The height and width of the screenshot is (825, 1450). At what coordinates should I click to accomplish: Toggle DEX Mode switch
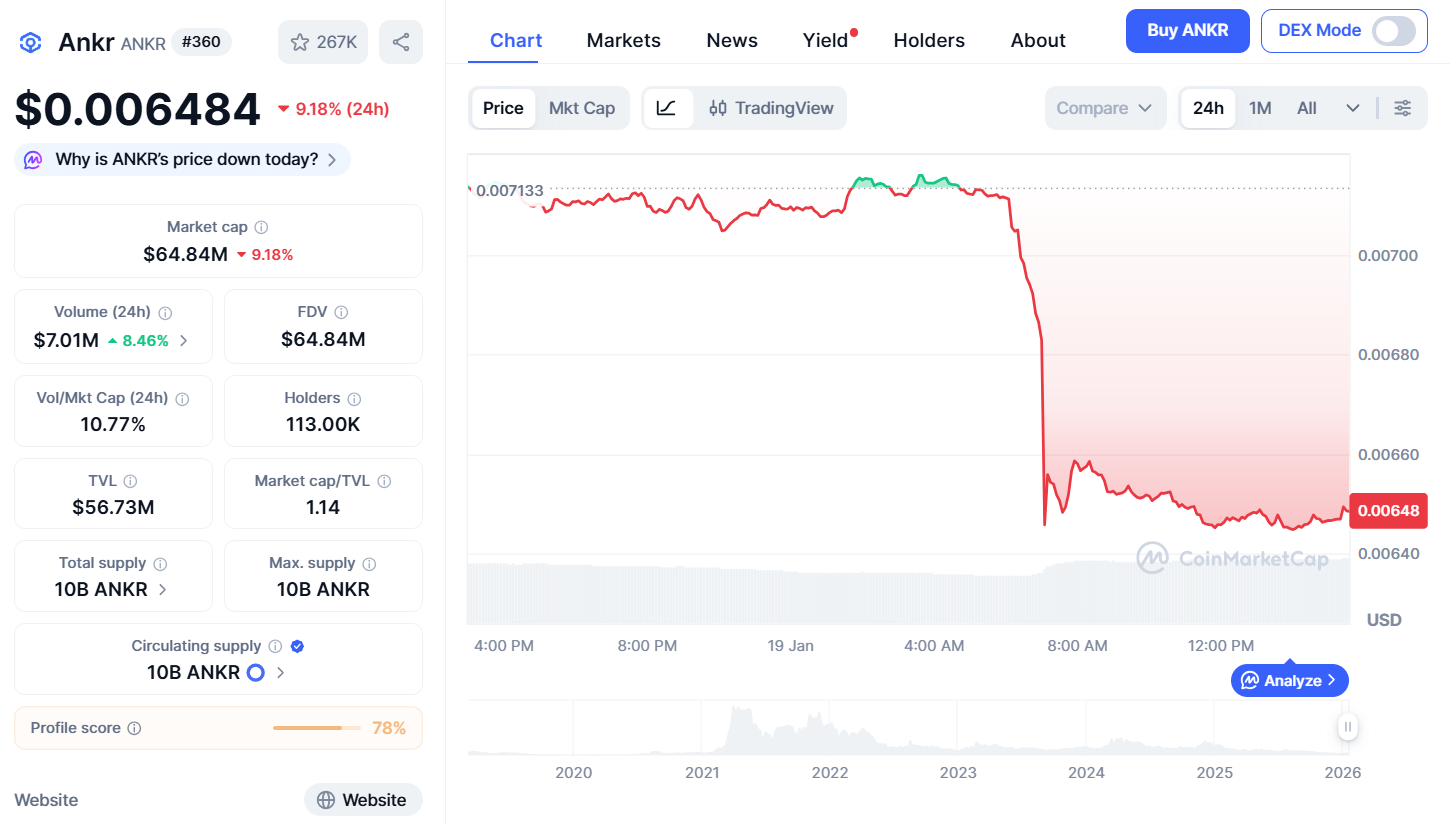click(x=1393, y=31)
